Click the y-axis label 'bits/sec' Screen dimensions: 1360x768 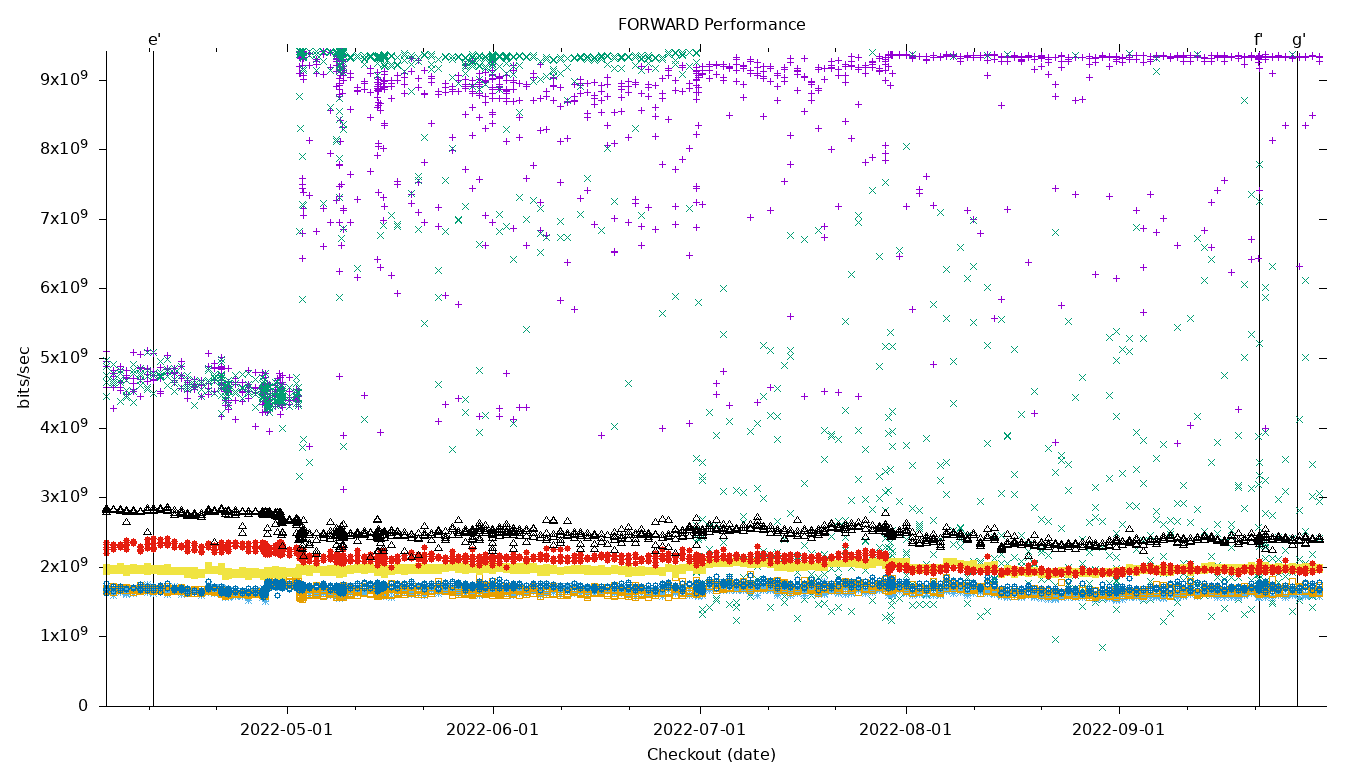point(25,377)
